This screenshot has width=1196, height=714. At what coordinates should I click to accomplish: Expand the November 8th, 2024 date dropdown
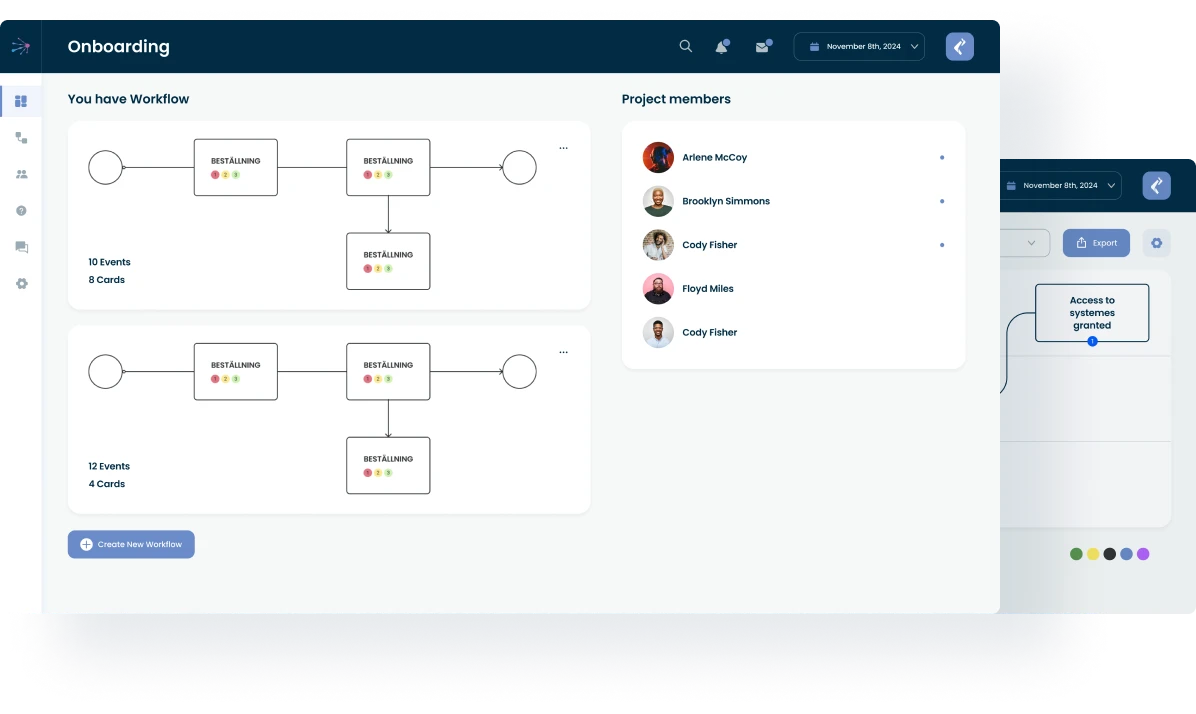(x=859, y=47)
